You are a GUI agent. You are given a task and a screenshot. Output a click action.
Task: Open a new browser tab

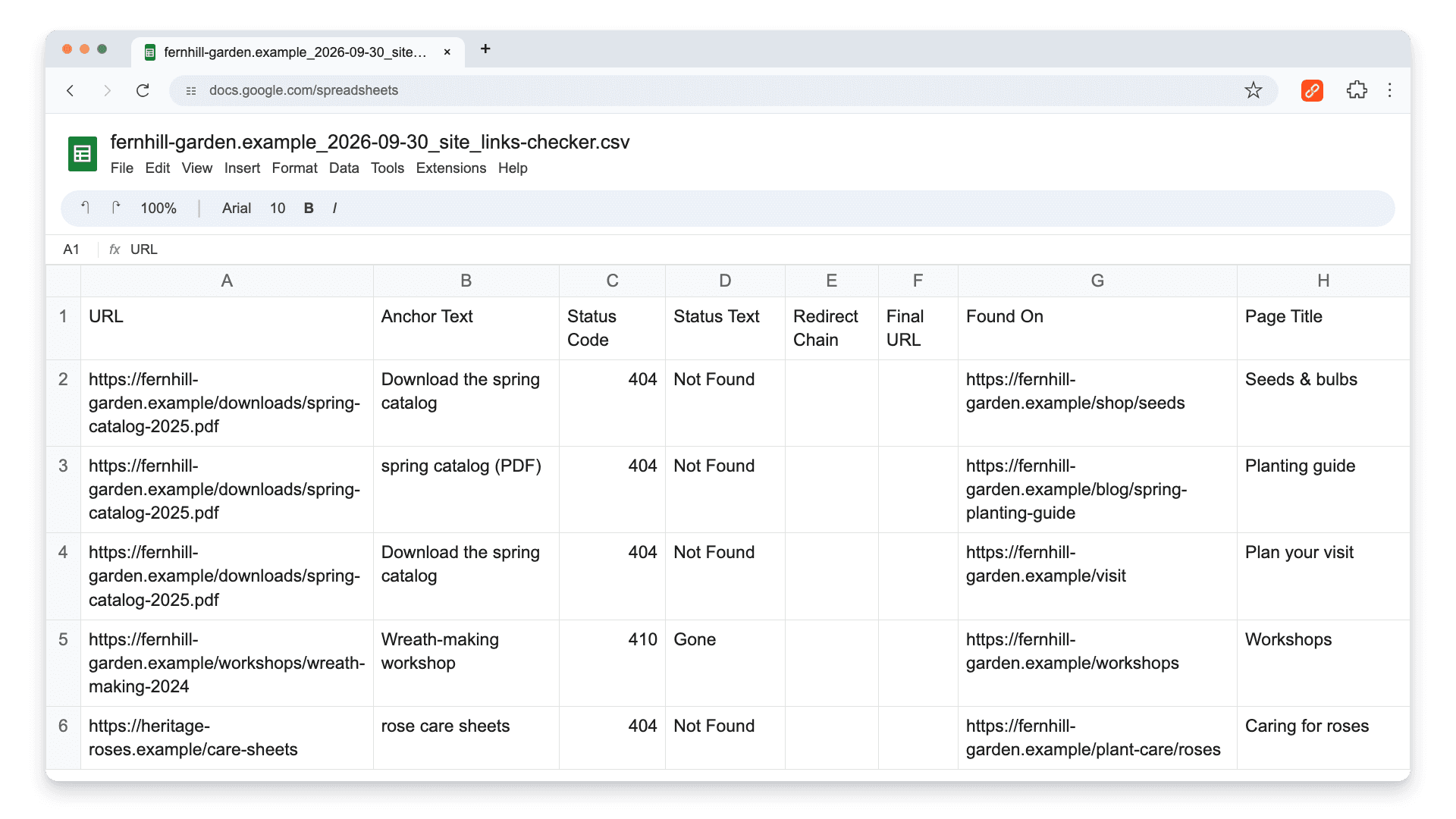coord(485,49)
